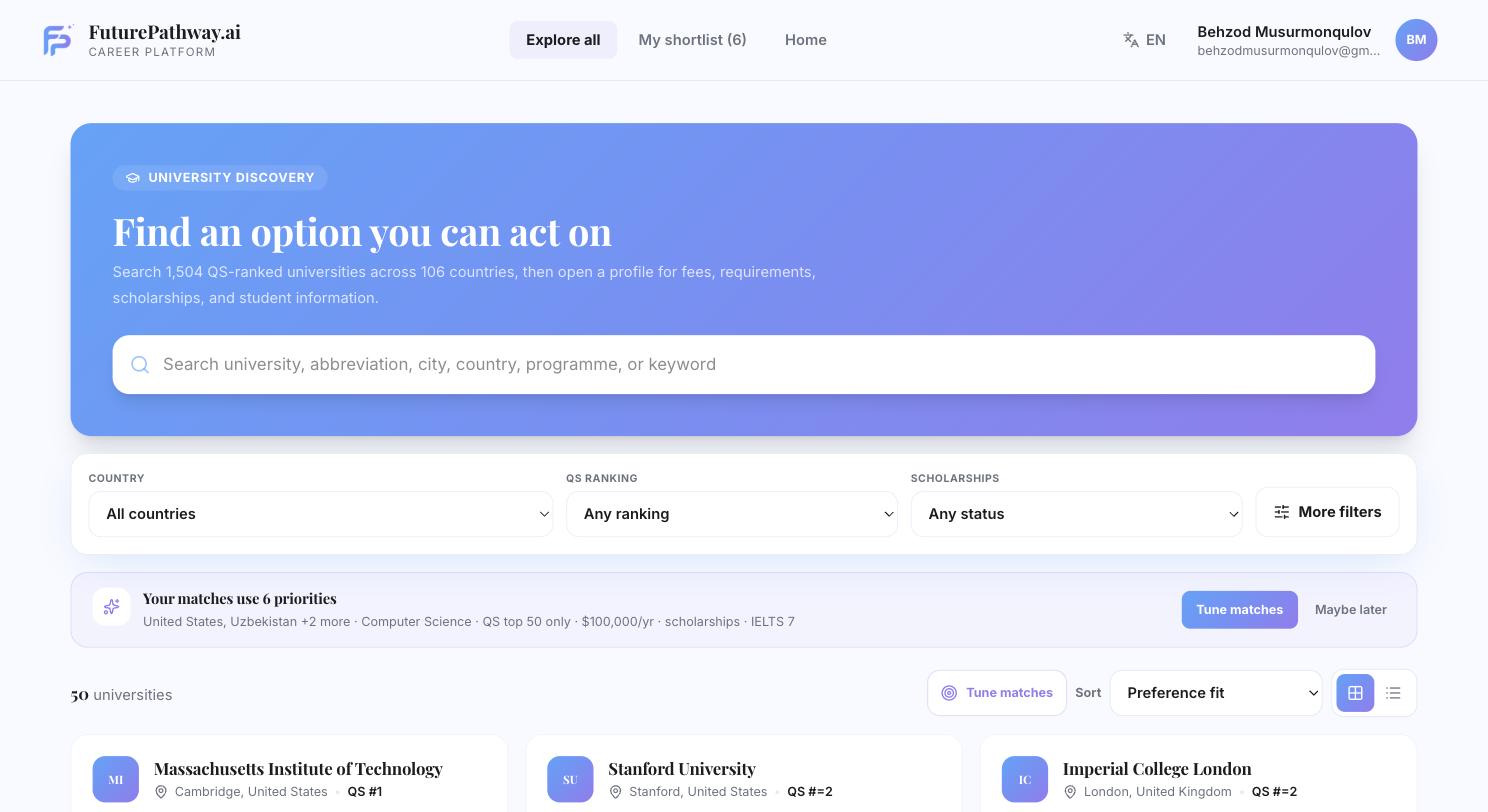
Task: Open the BM profile avatar
Action: (x=1416, y=40)
